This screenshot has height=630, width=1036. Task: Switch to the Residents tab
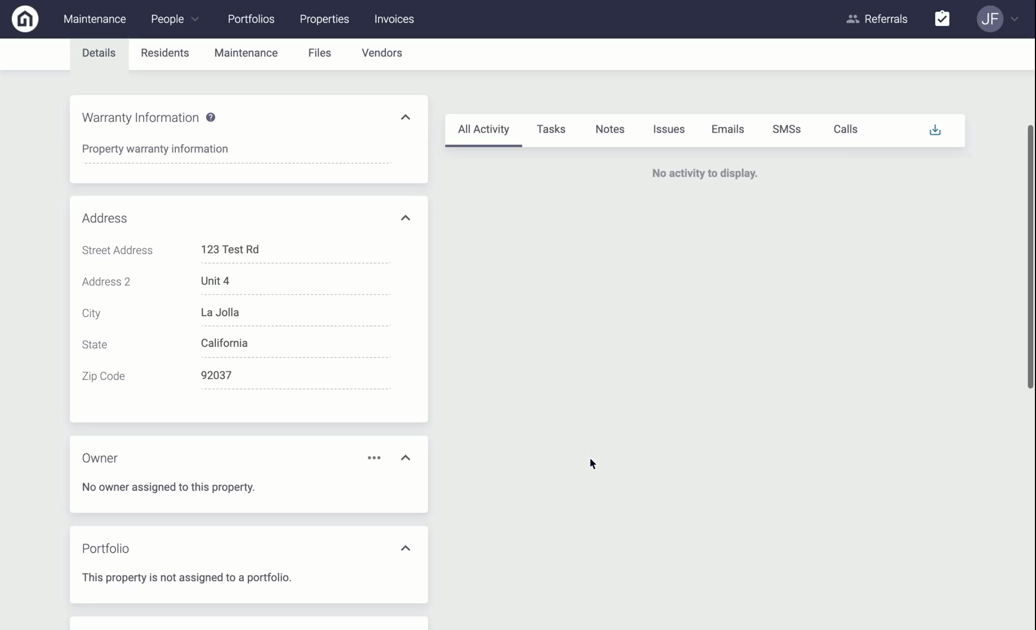[x=165, y=53]
